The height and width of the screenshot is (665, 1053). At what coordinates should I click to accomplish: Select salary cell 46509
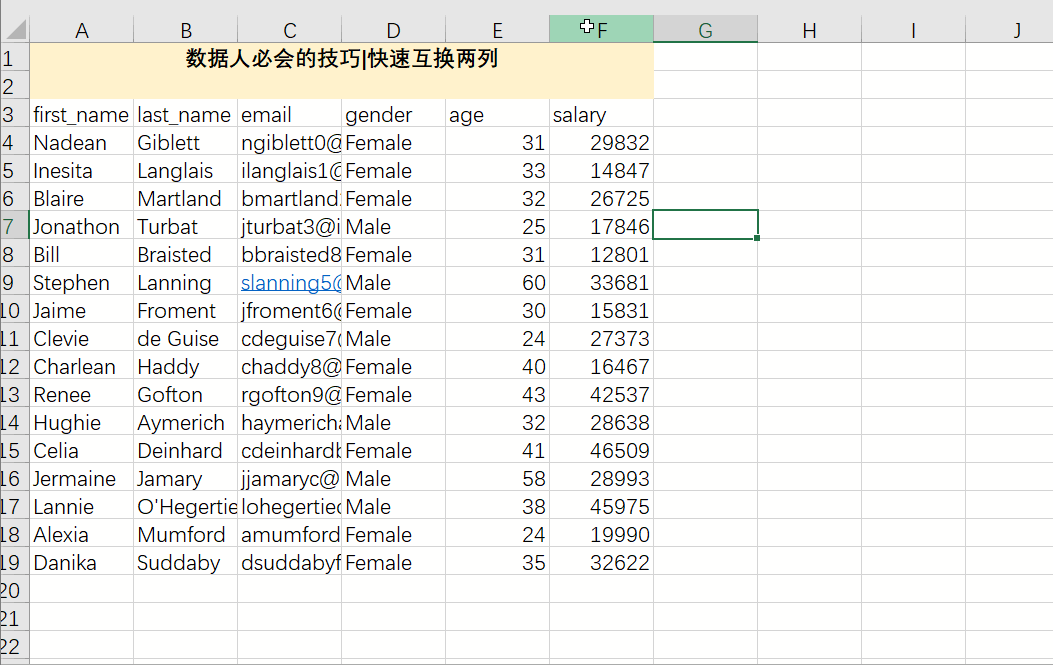(602, 450)
